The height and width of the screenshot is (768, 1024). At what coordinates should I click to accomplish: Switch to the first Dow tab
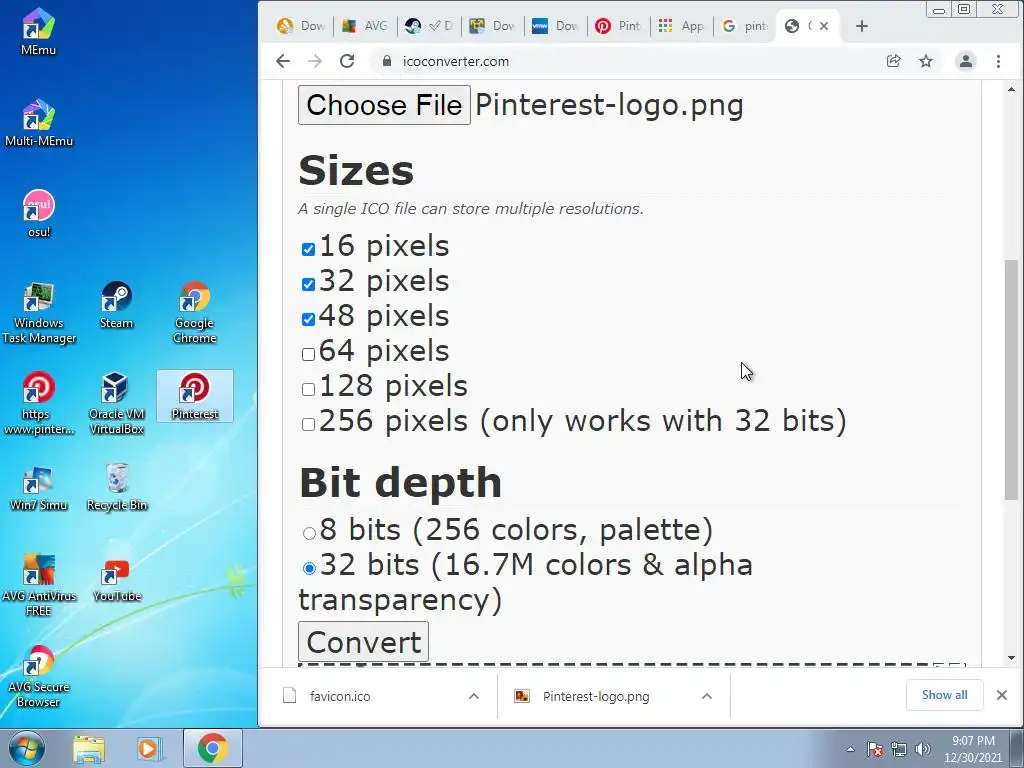tap(301, 26)
